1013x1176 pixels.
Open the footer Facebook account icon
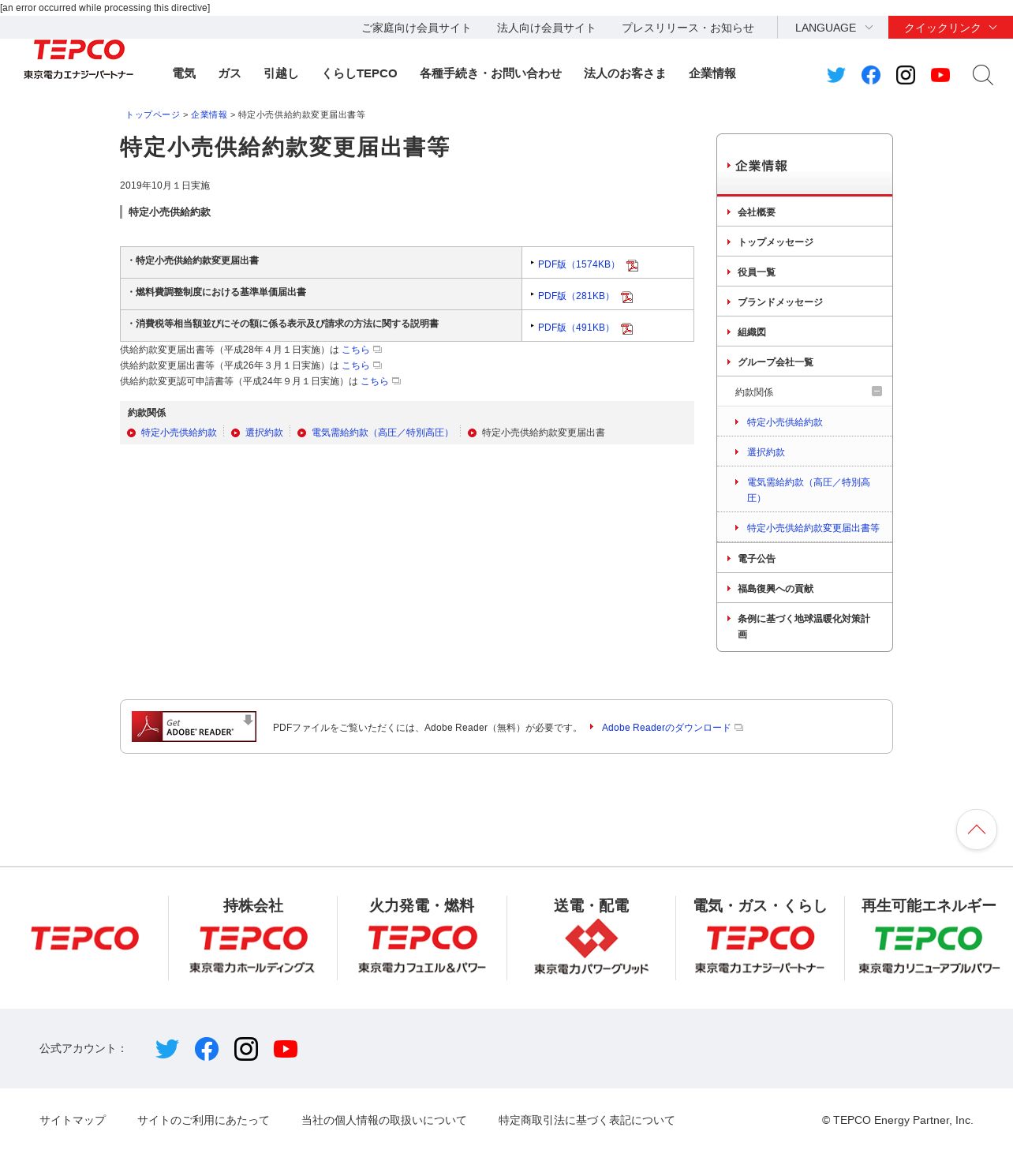tap(207, 1049)
